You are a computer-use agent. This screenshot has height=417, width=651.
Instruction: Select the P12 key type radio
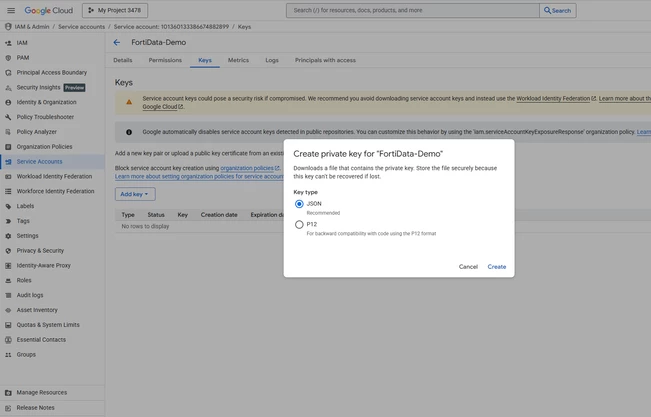coord(299,225)
